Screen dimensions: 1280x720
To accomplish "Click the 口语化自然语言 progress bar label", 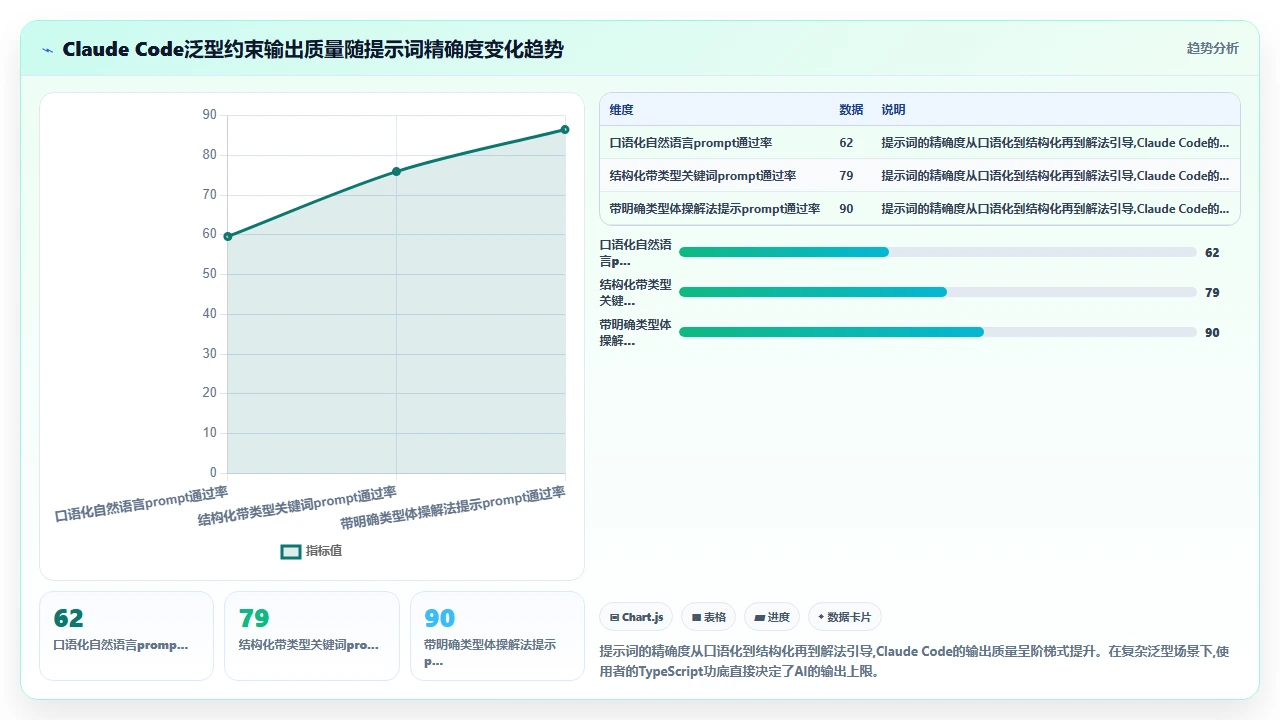I will (x=635, y=253).
